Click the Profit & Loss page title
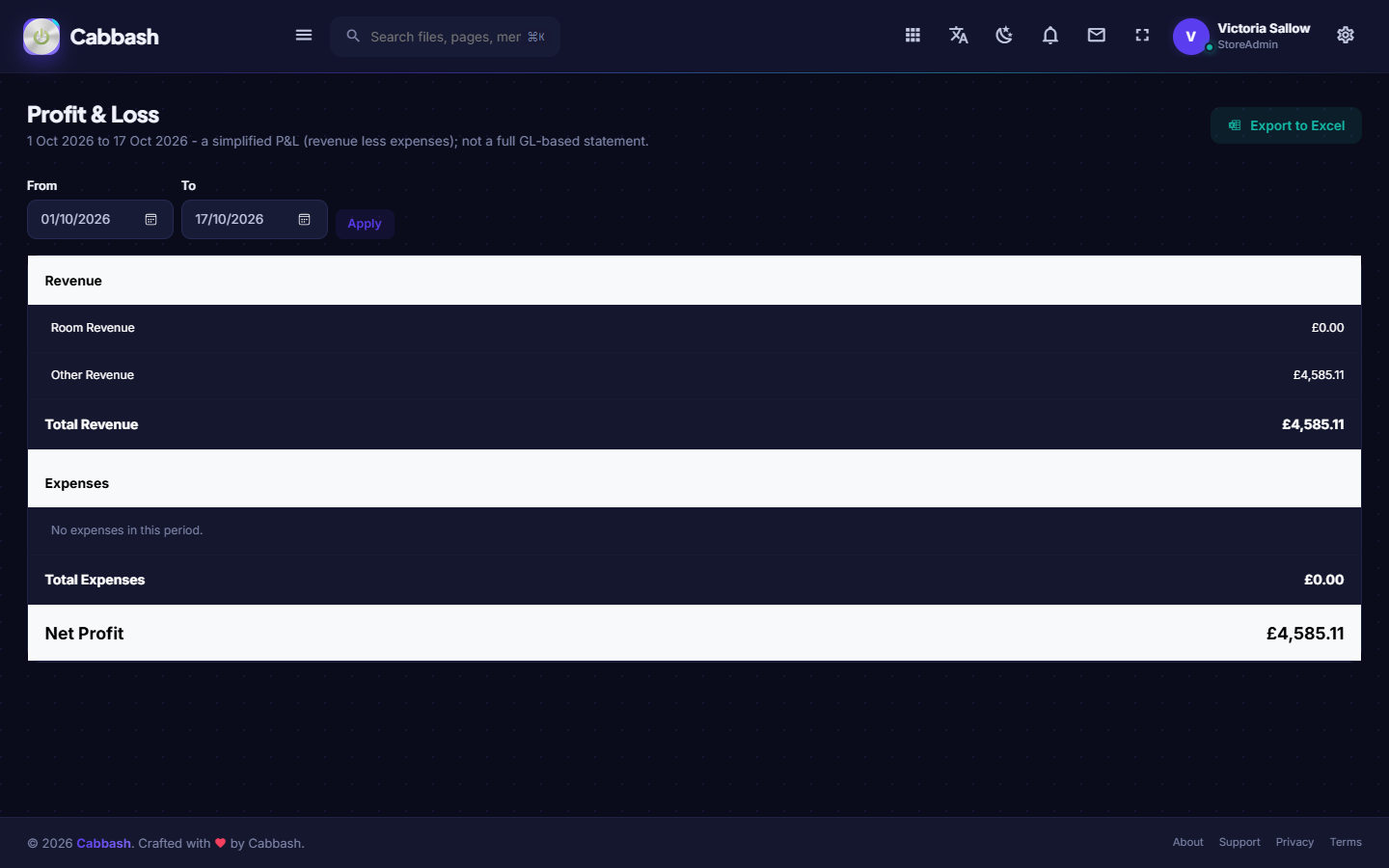Screen dimensions: 1389x868 click(93, 115)
